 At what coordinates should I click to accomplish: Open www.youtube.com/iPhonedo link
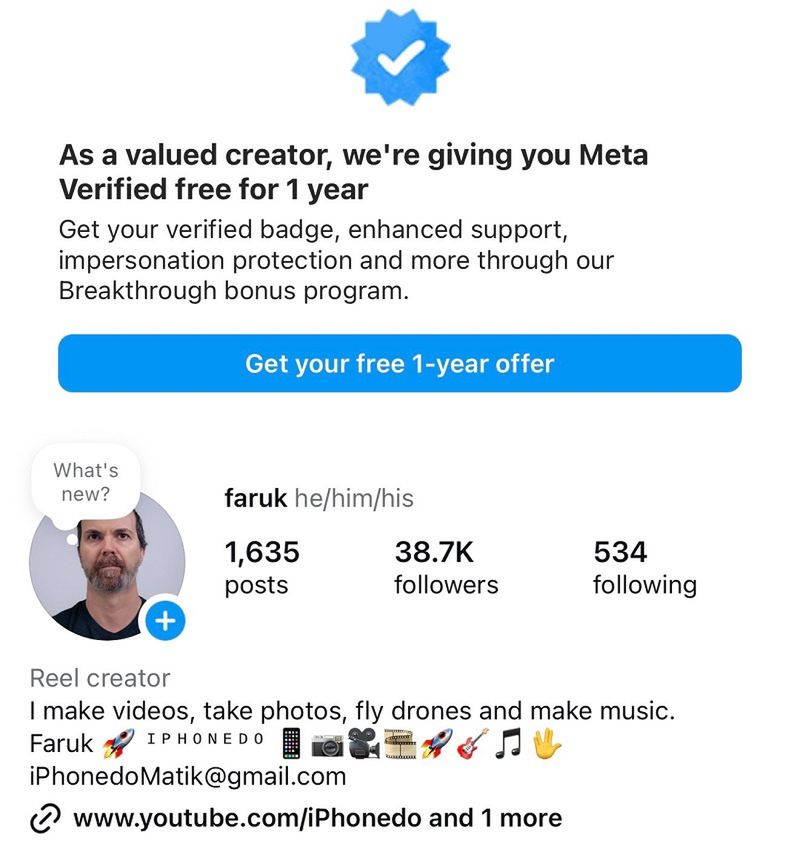pyautogui.click(x=247, y=818)
